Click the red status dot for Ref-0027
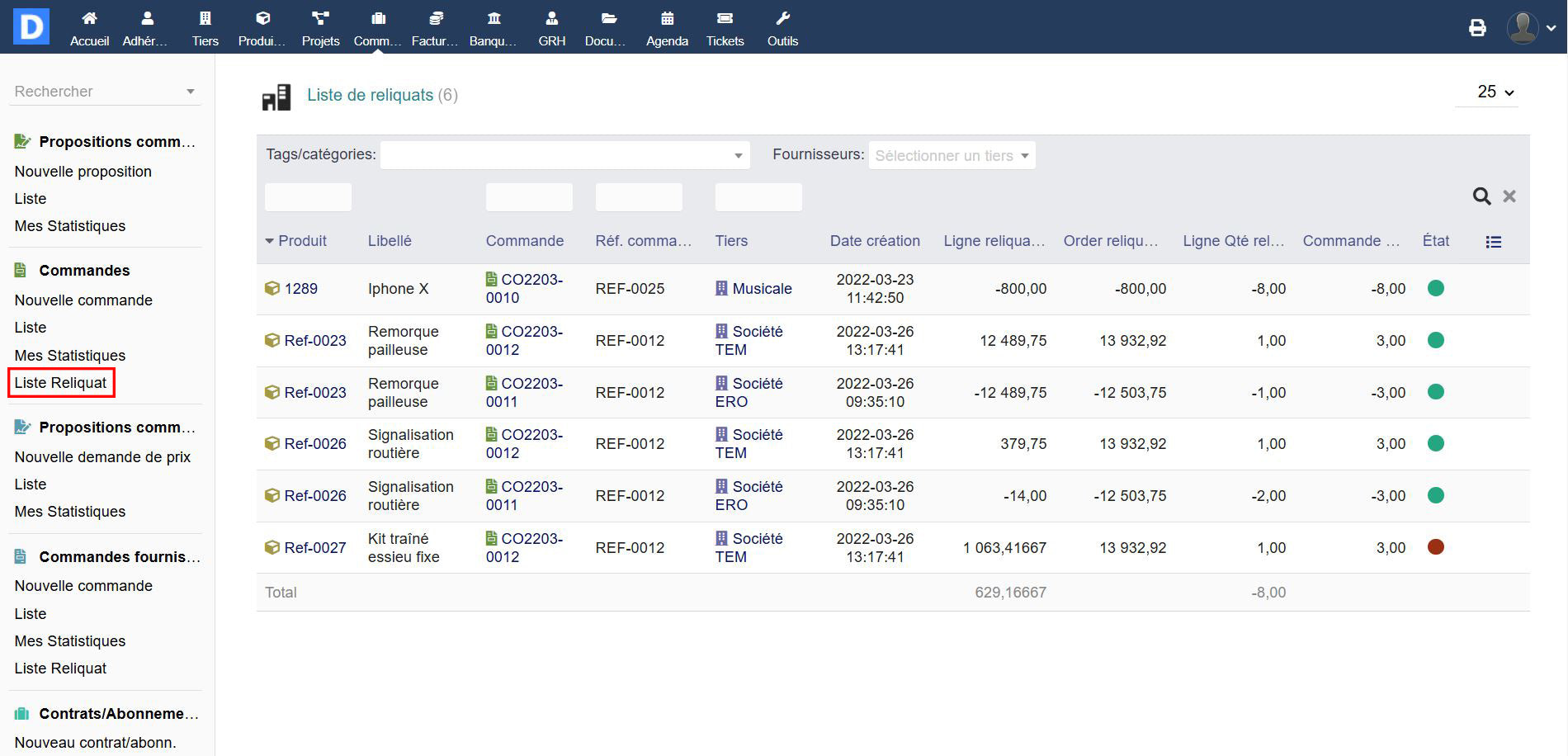The image size is (1568, 756). point(1436,547)
